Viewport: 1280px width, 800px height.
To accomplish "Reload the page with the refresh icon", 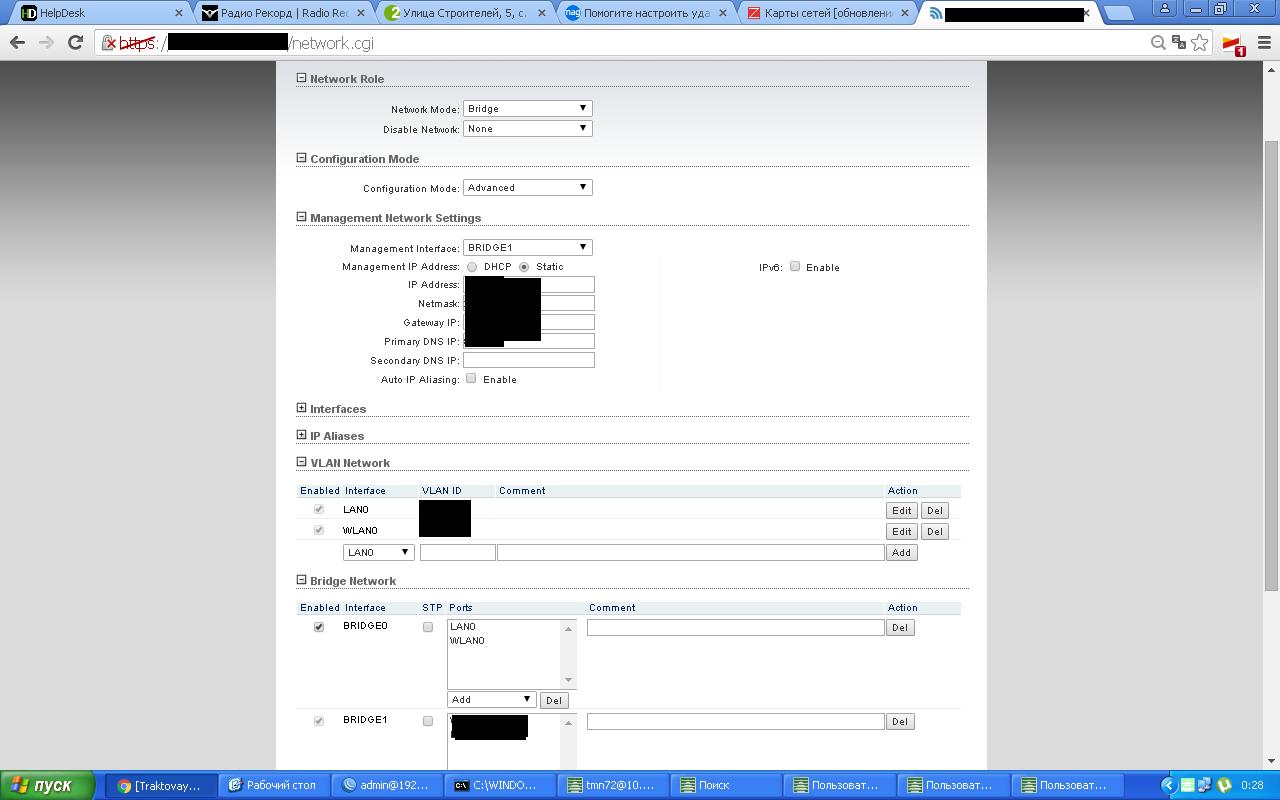I will [x=75, y=43].
